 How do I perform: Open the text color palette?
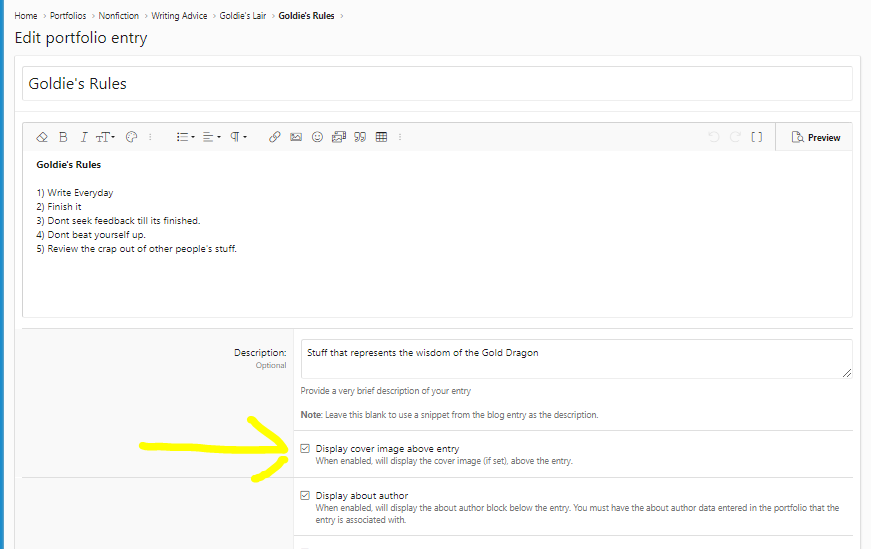(x=130, y=137)
